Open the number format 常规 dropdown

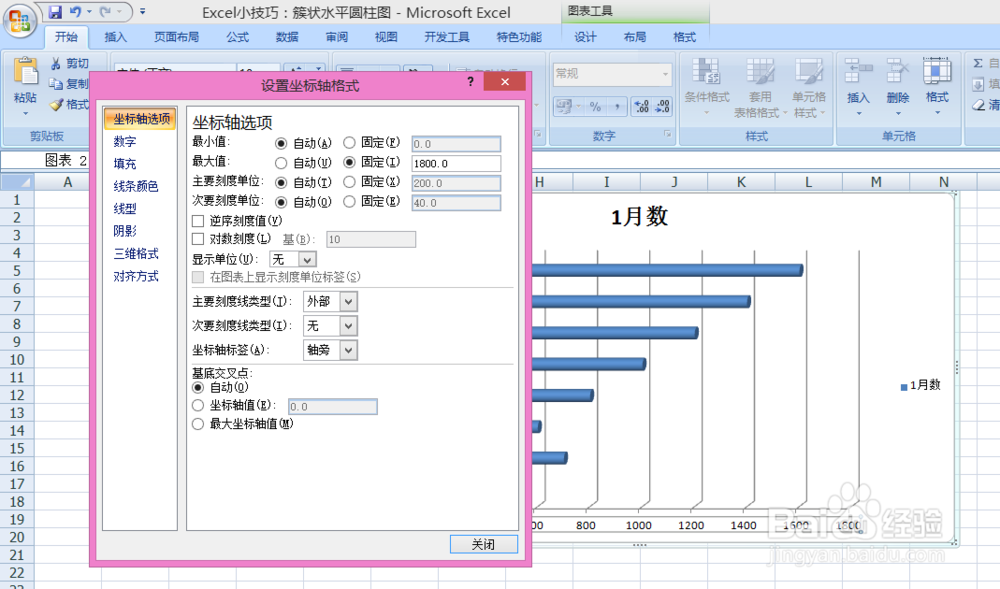pos(665,74)
